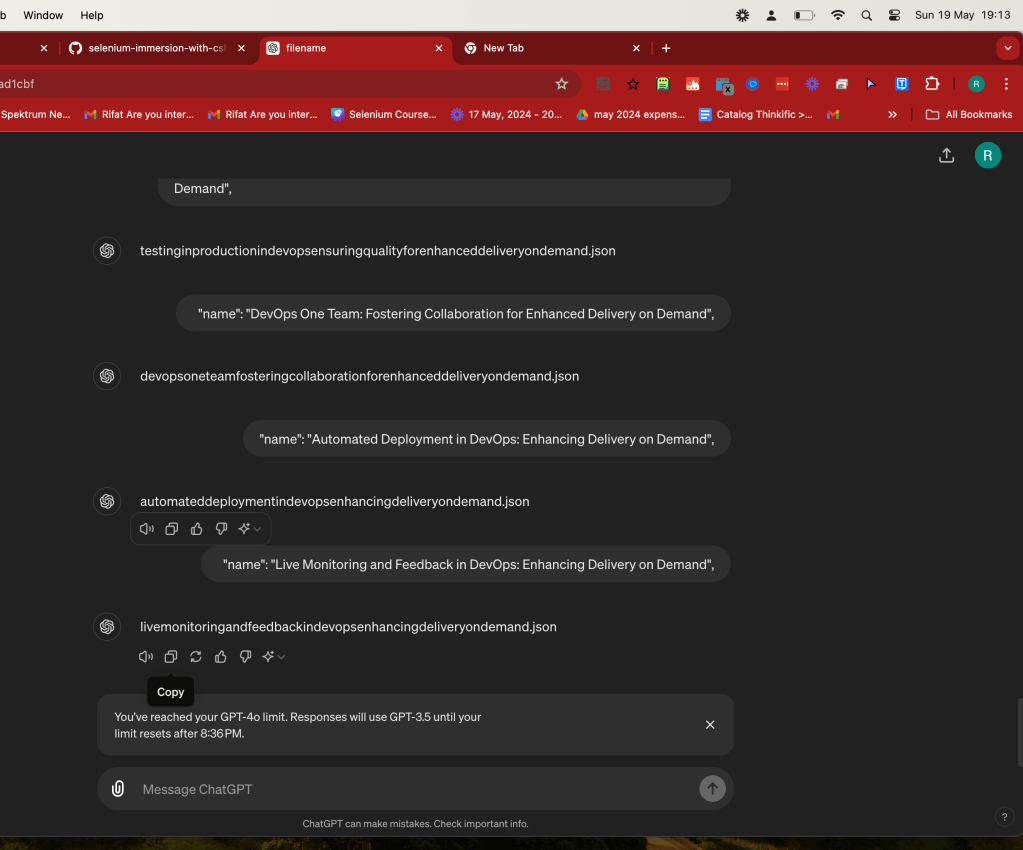
Task: Open the Help menu
Action: pos(91,15)
